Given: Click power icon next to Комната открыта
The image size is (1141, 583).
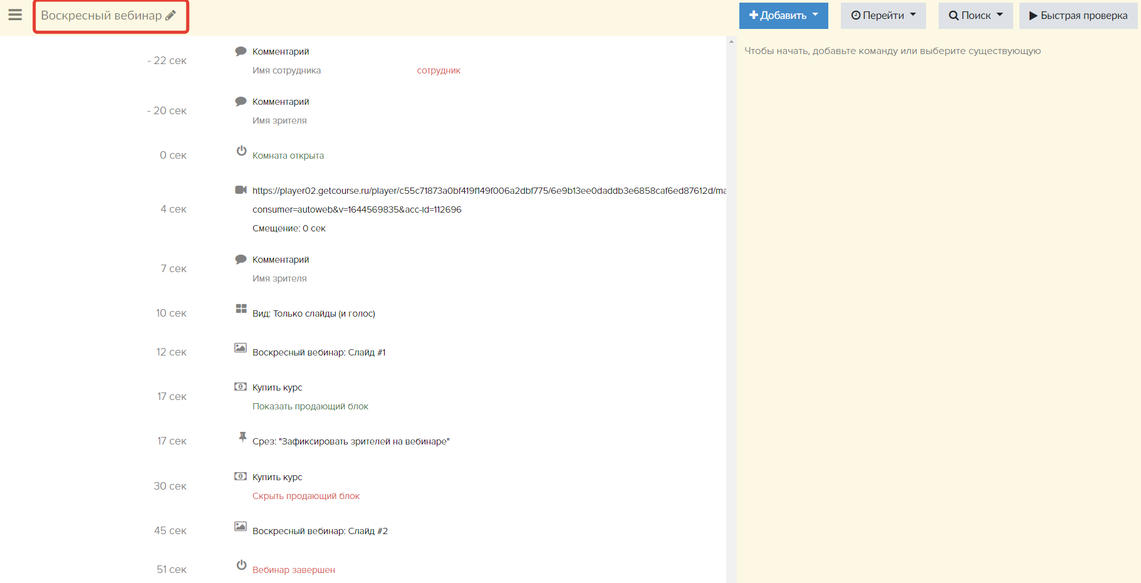Looking at the screenshot, I should click(x=242, y=151).
